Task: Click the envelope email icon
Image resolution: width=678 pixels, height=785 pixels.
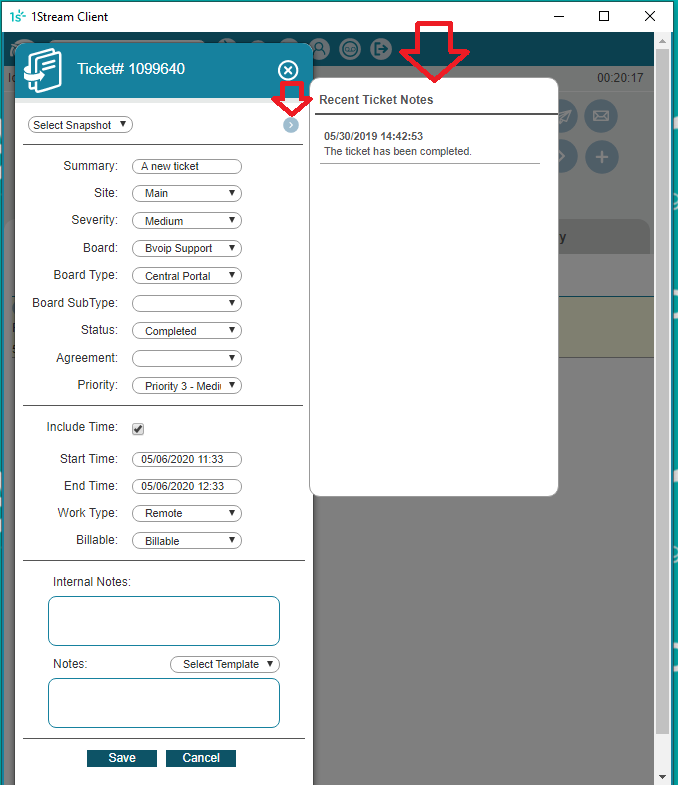Action: (601, 116)
